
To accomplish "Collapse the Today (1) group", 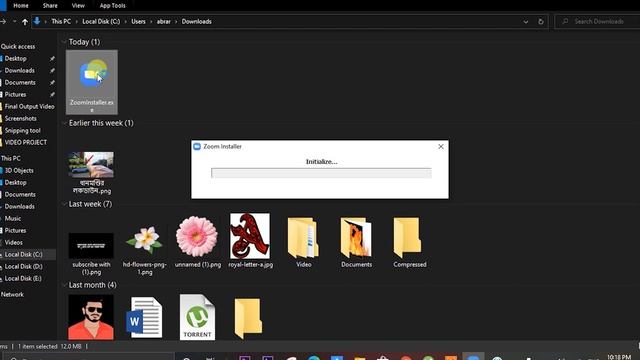I will click(64, 42).
